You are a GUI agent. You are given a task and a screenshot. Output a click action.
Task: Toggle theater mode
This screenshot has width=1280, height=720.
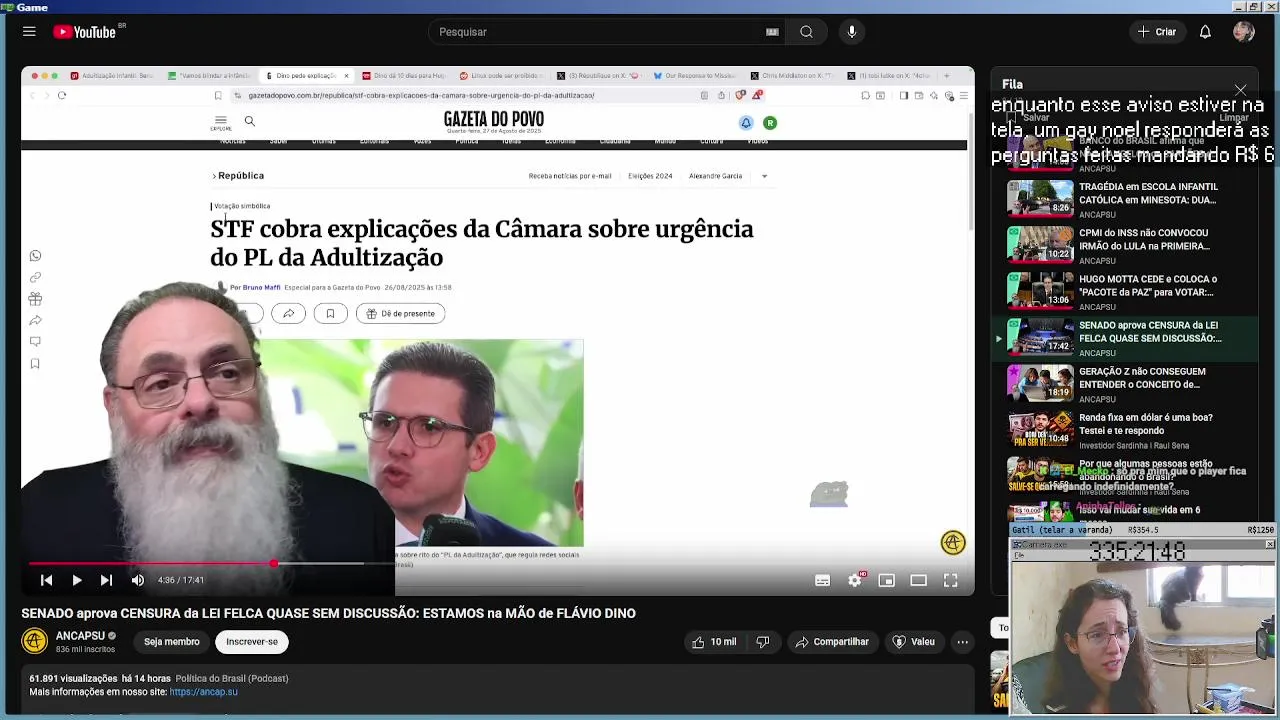pyautogui.click(x=918, y=580)
